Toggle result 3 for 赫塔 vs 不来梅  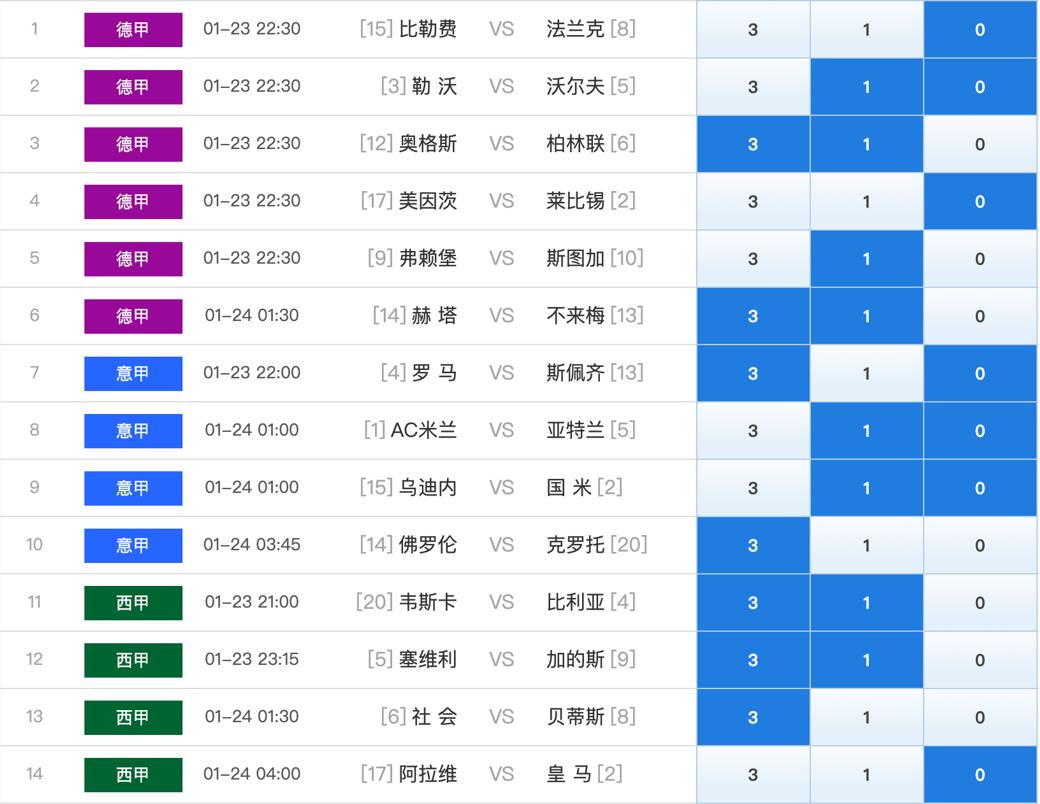point(753,316)
